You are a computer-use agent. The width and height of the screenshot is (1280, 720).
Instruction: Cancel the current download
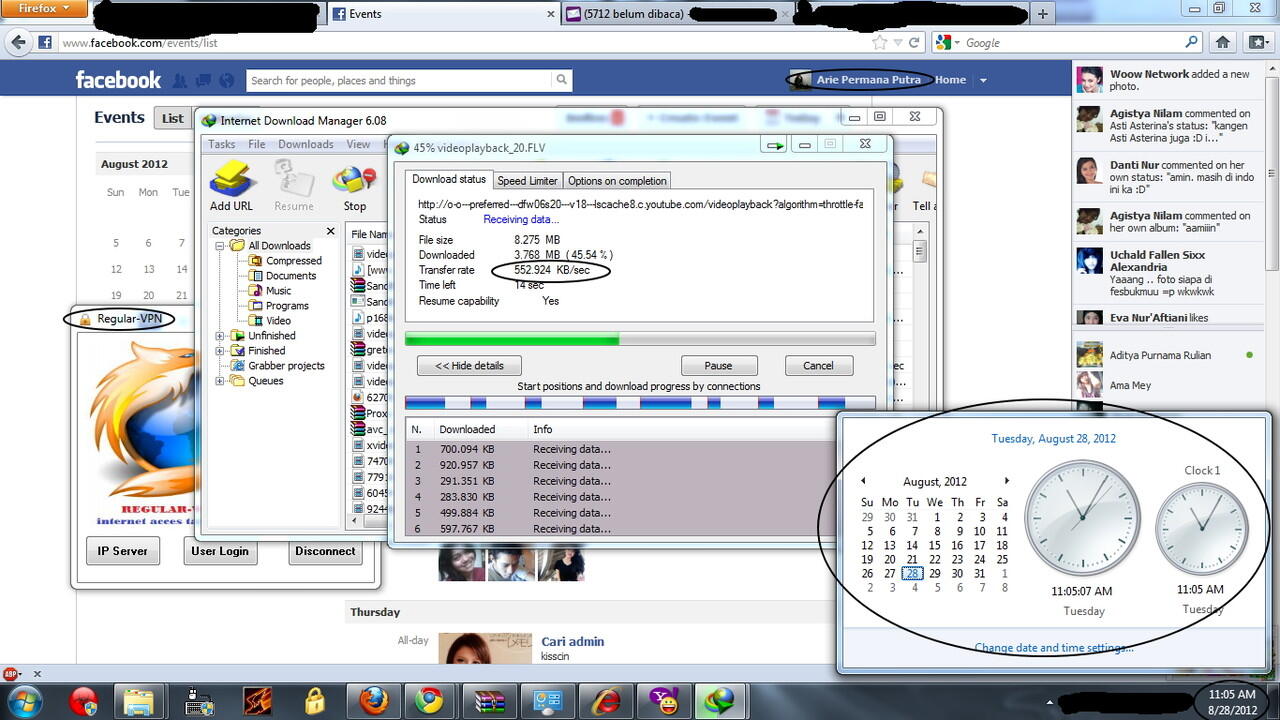tap(818, 365)
